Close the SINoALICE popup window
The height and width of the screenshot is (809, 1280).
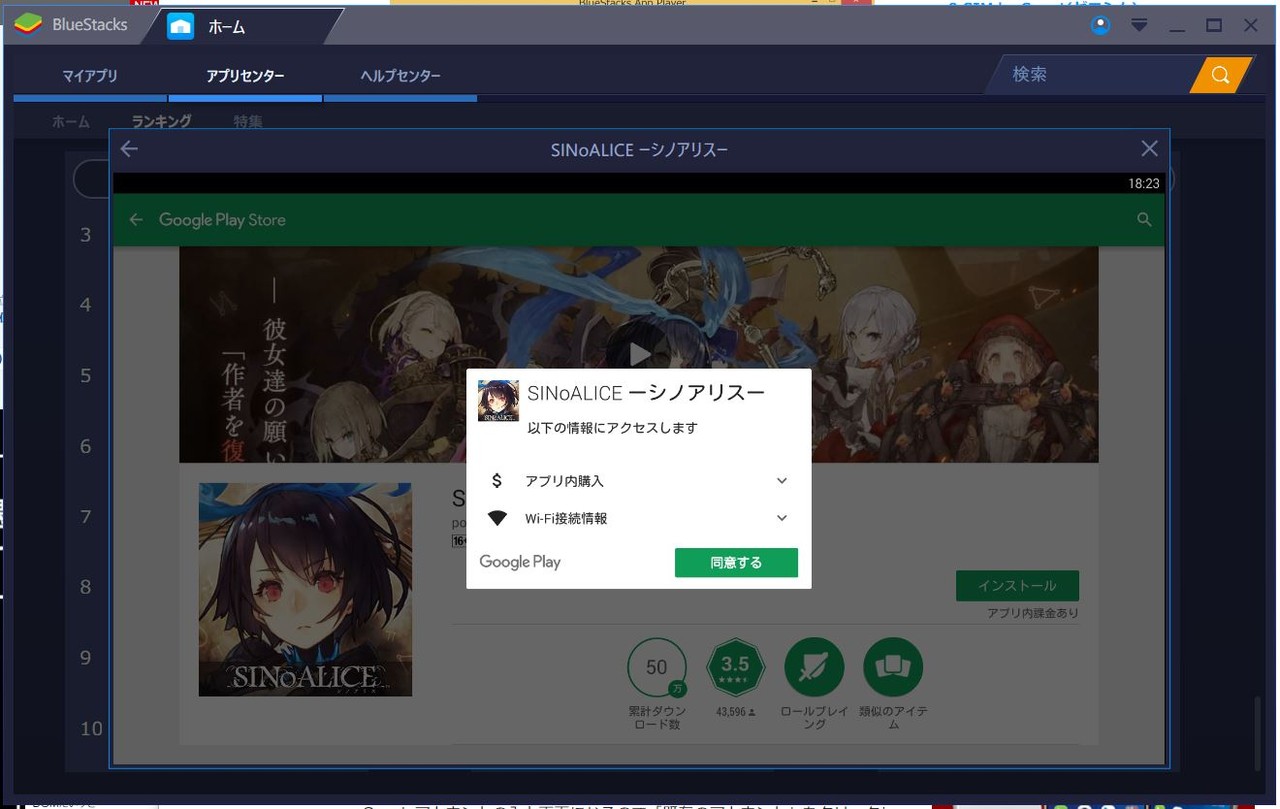tap(1150, 149)
